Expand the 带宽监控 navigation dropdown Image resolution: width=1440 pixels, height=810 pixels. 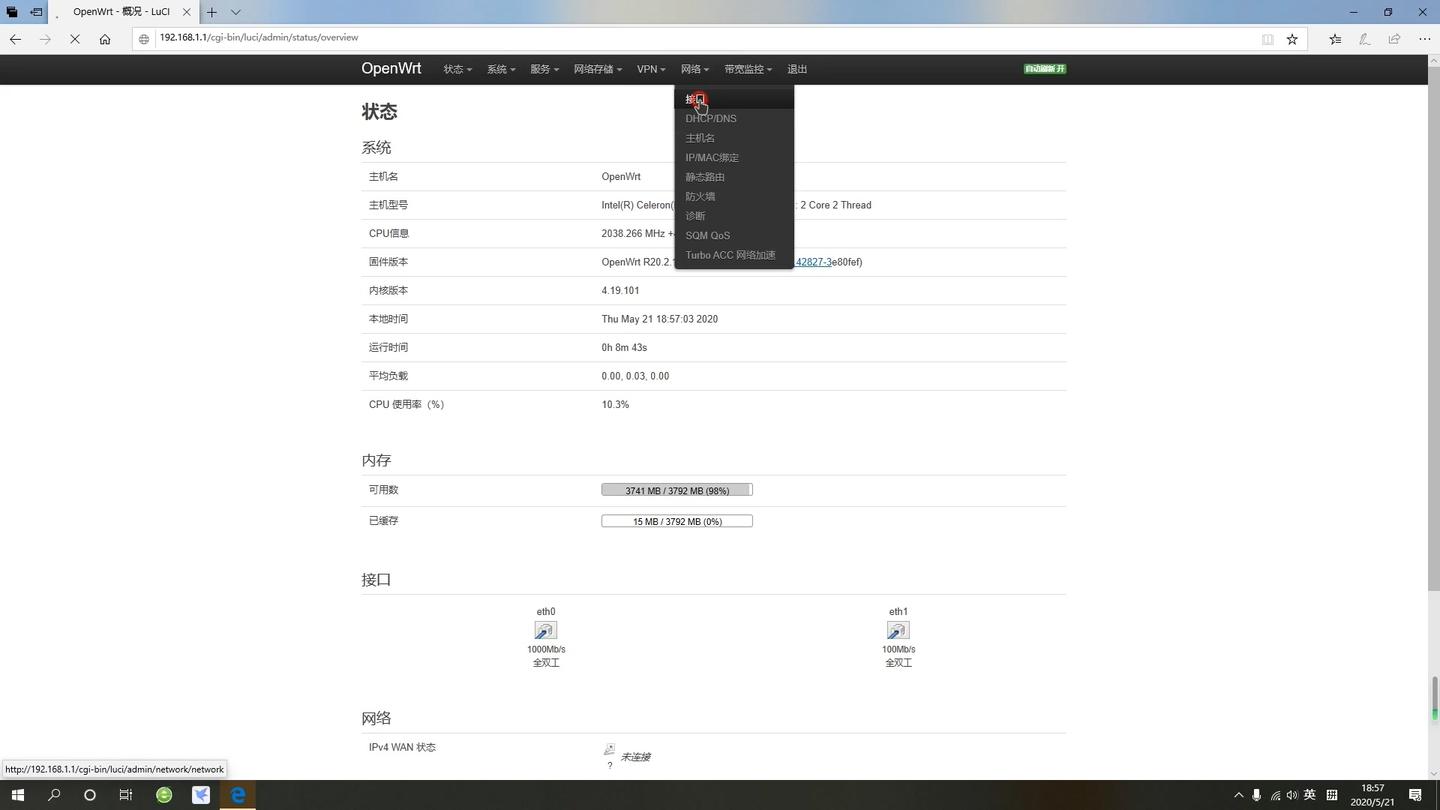point(748,69)
